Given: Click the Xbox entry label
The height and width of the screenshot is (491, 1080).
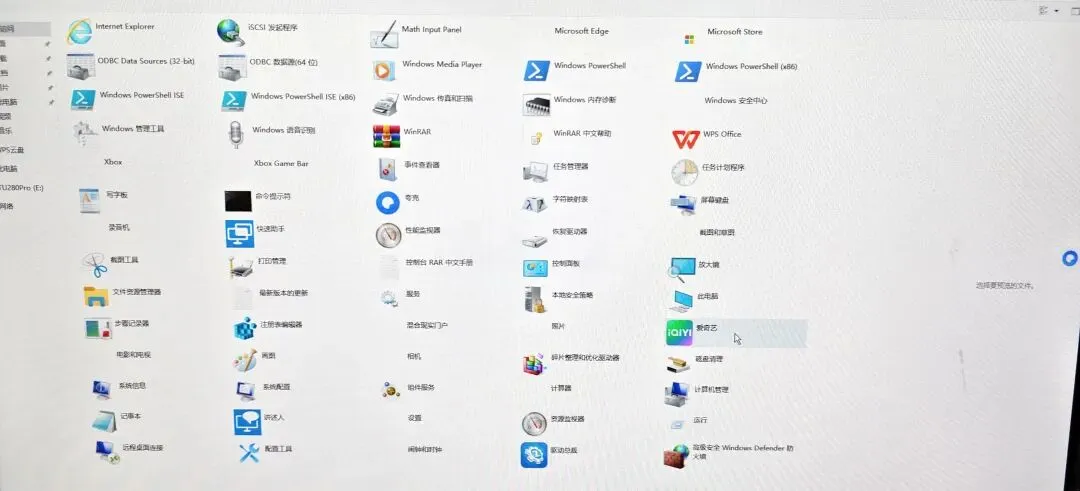Looking at the screenshot, I should 113,162.
